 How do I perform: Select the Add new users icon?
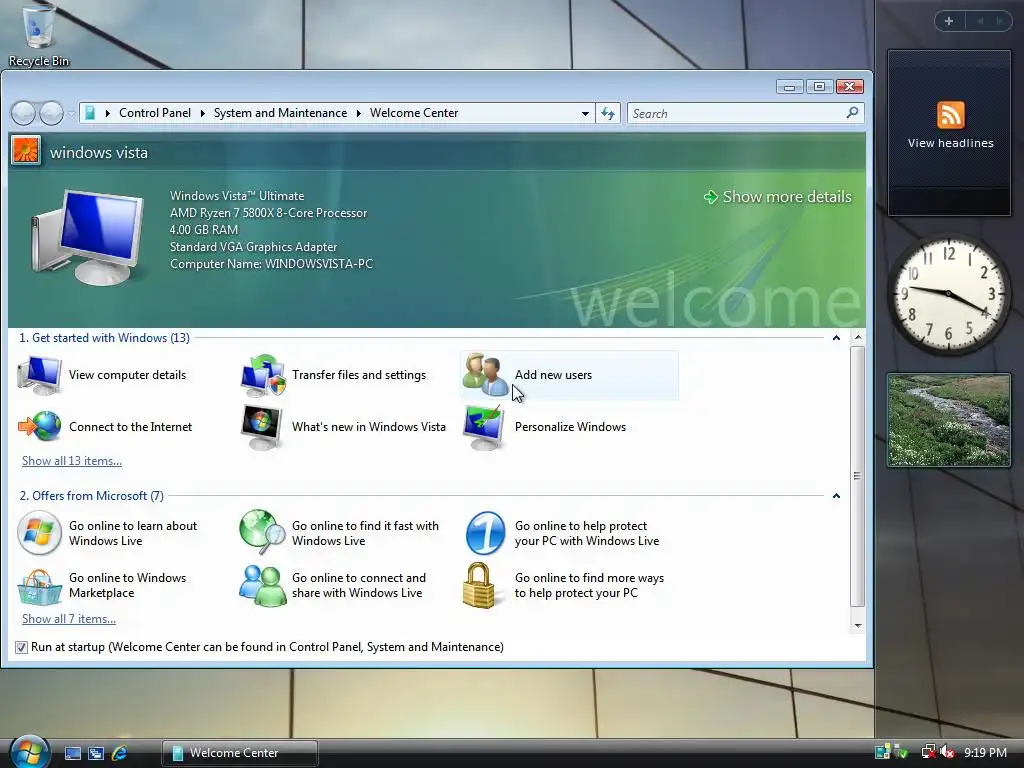click(x=485, y=375)
